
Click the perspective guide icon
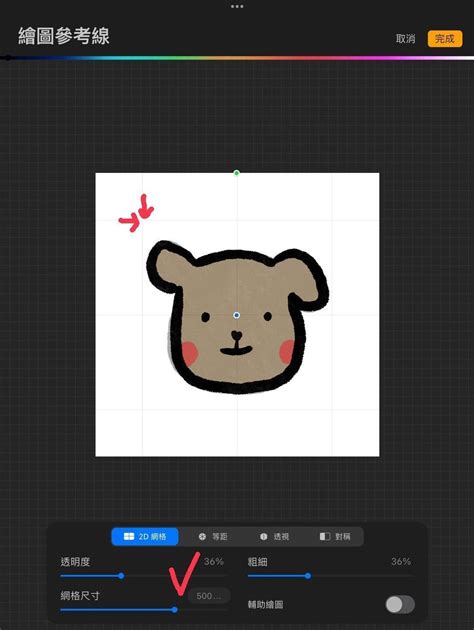(264, 536)
